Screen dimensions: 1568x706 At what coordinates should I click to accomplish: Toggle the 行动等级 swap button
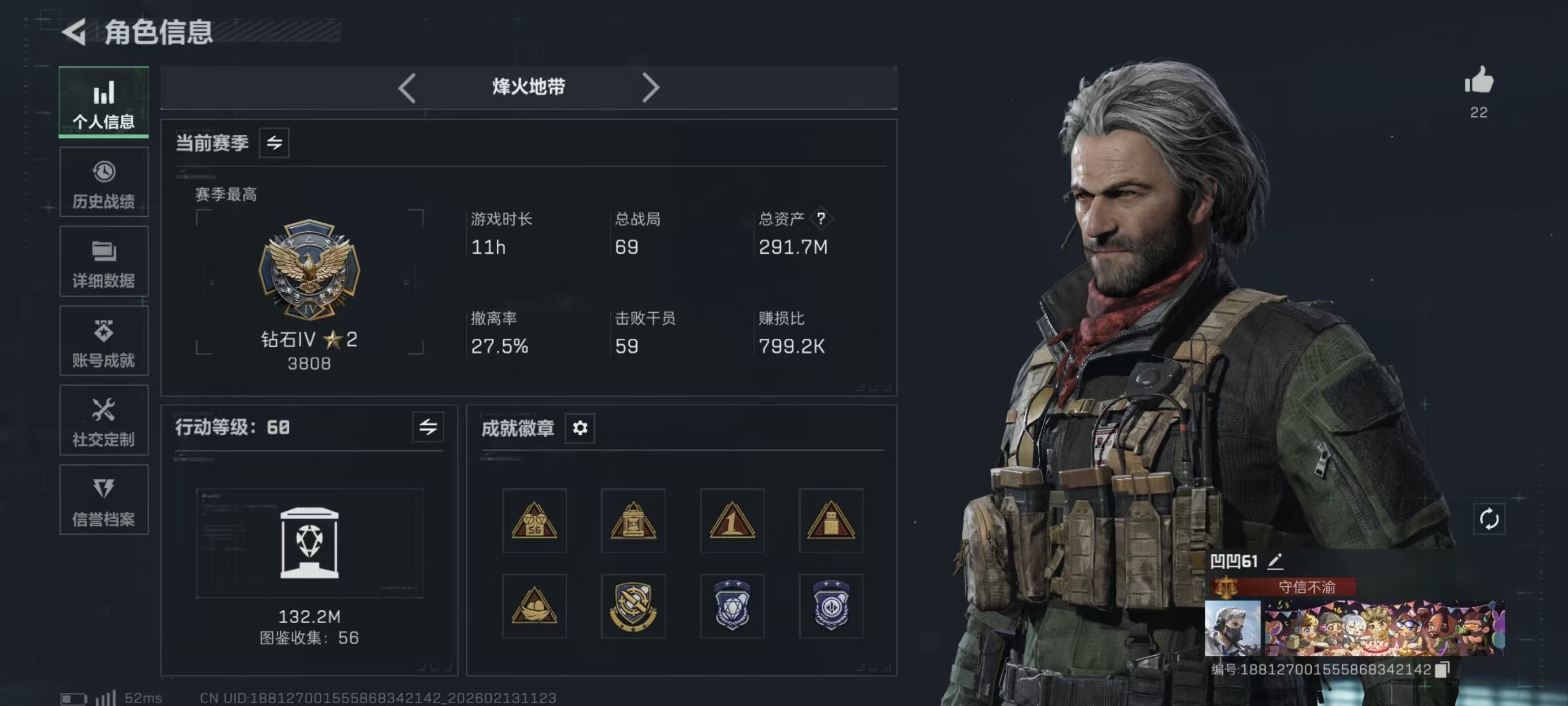[427, 426]
